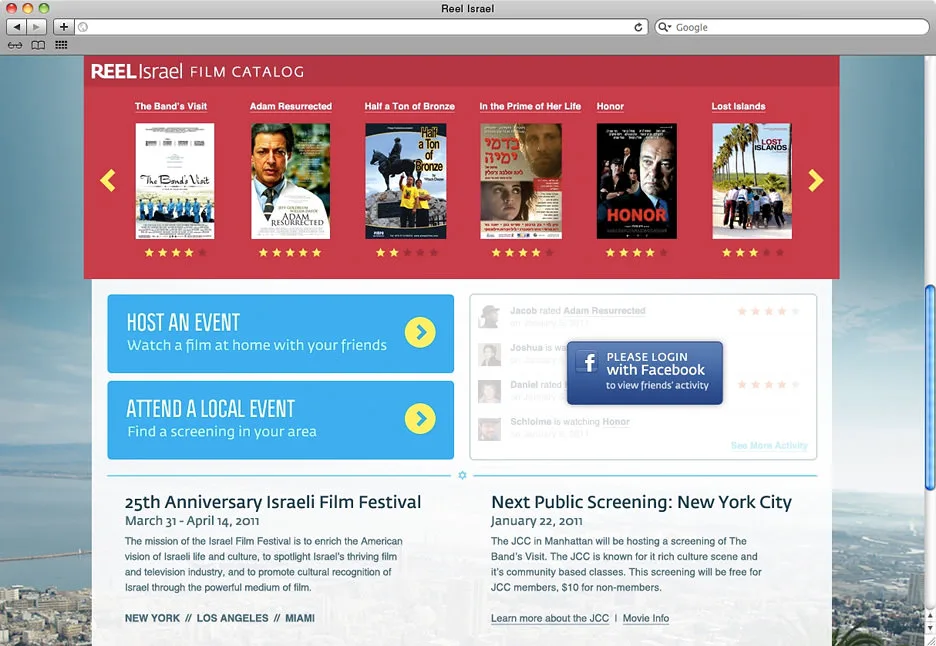
Task: Click Learn more about the JCC
Action: 550,618
